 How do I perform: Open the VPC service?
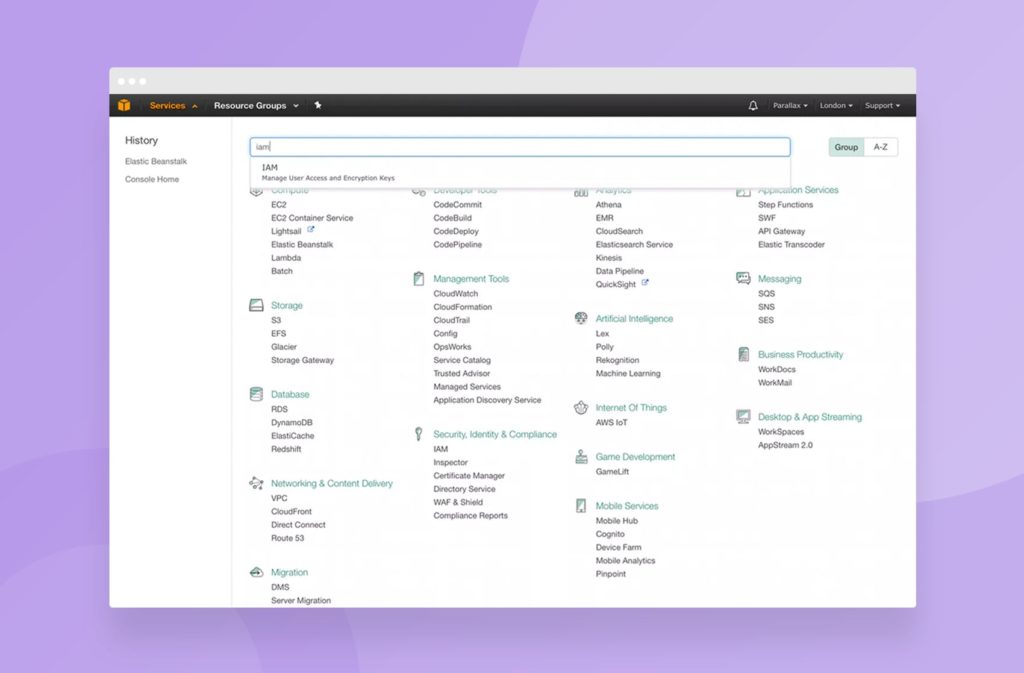pyautogui.click(x=279, y=498)
